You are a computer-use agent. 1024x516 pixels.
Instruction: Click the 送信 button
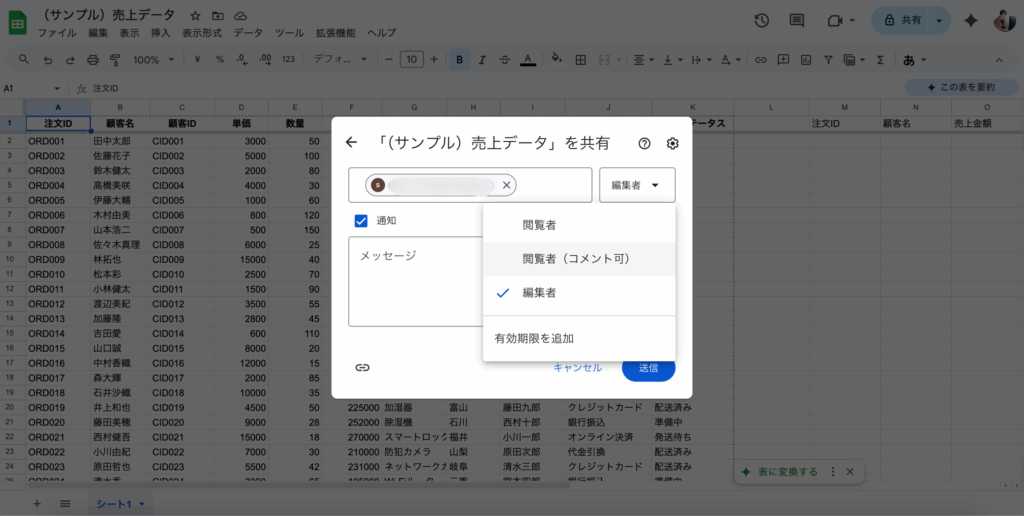648,368
